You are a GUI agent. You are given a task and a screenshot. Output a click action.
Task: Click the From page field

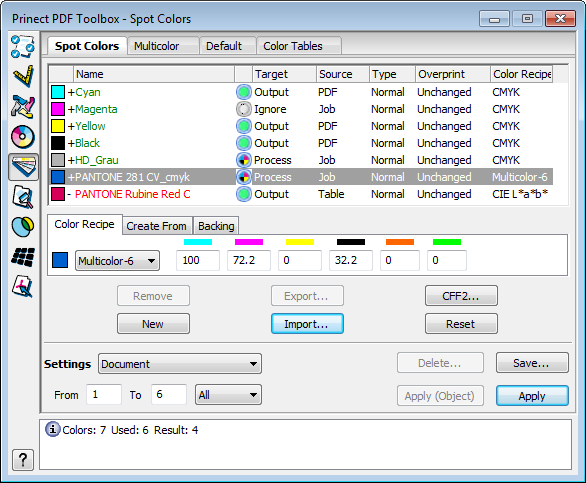coord(104,394)
